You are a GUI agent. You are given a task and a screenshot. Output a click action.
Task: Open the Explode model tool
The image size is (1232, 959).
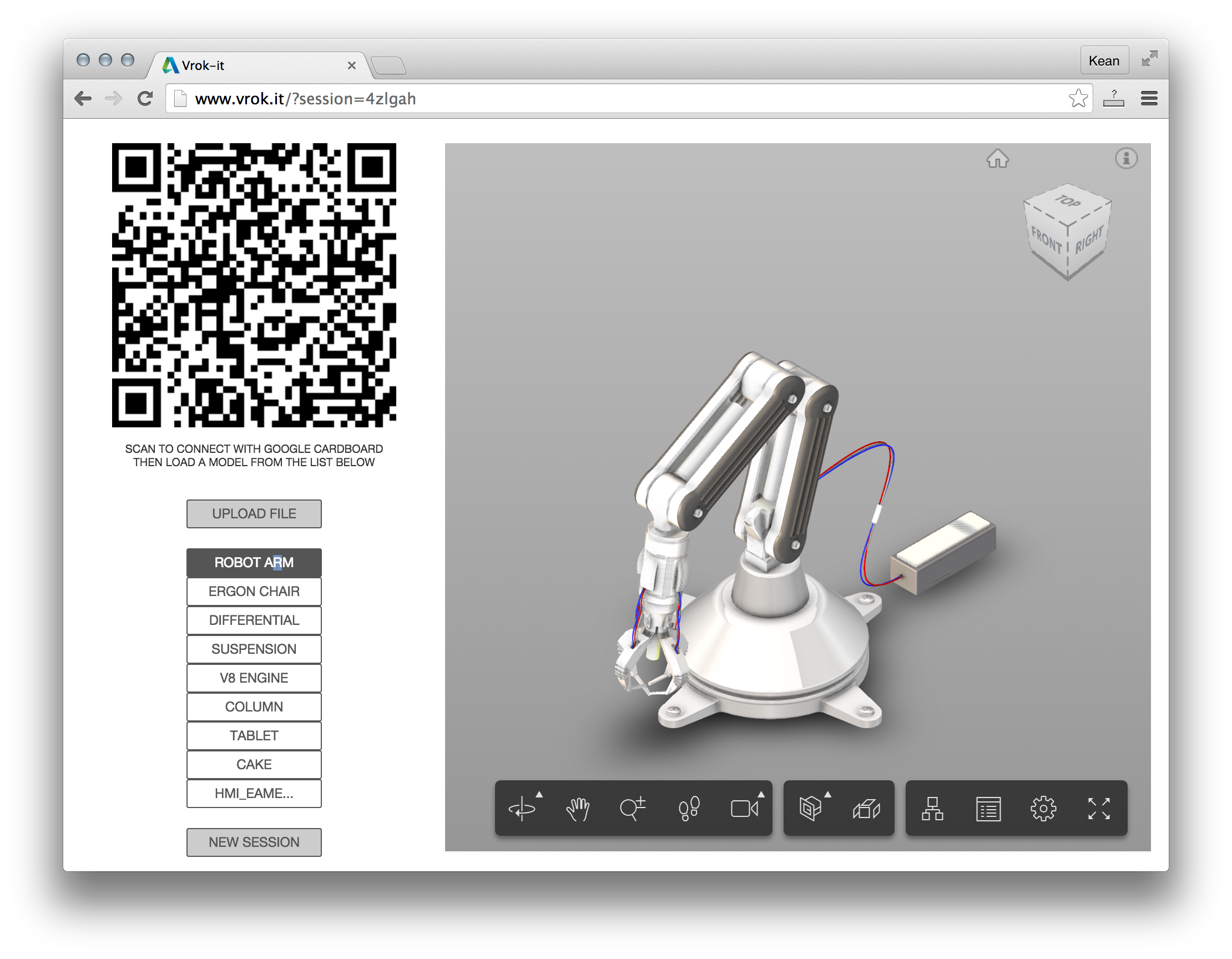point(866,809)
